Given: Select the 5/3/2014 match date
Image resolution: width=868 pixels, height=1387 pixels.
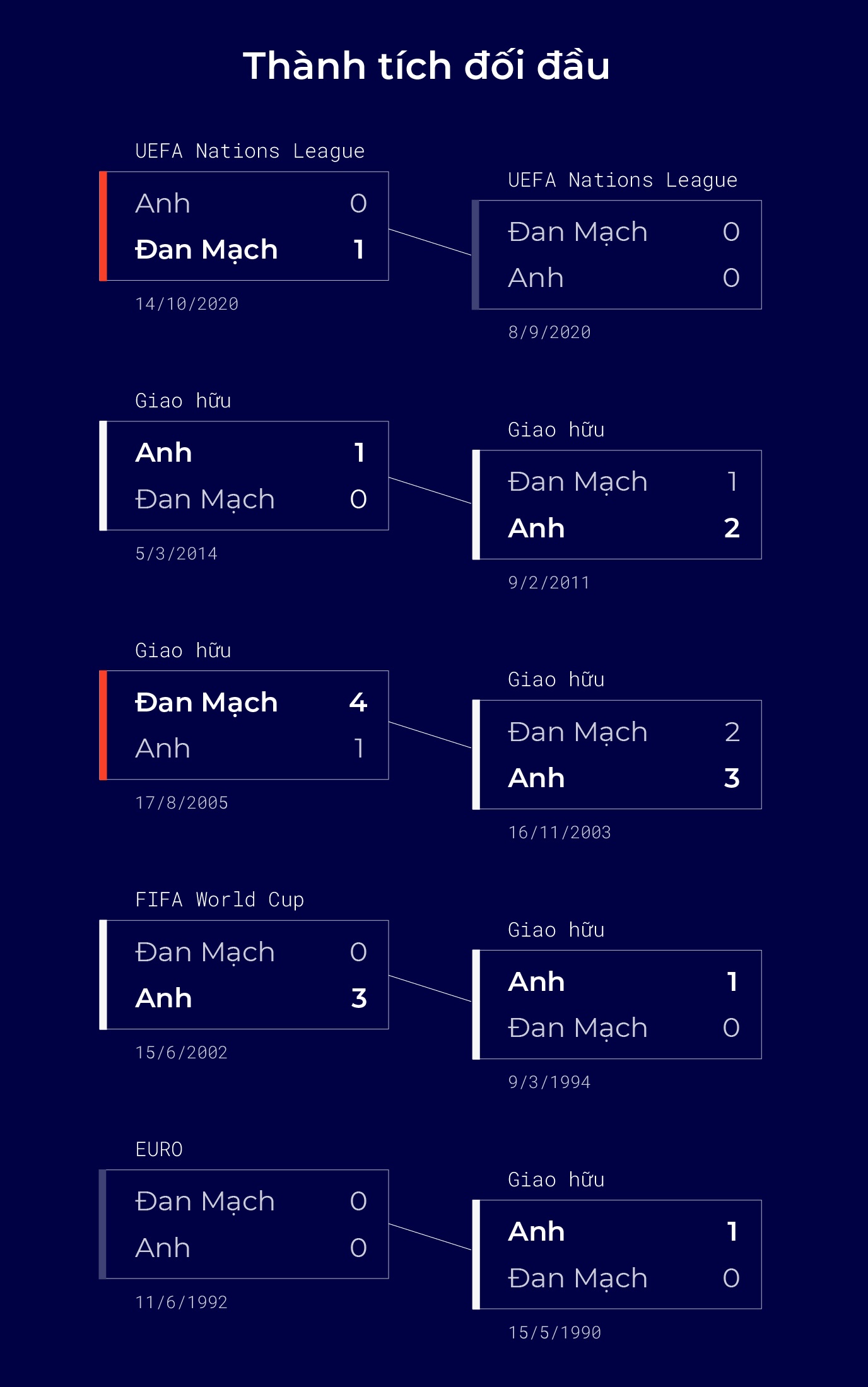Looking at the screenshot, I should [x=177, y=554].
